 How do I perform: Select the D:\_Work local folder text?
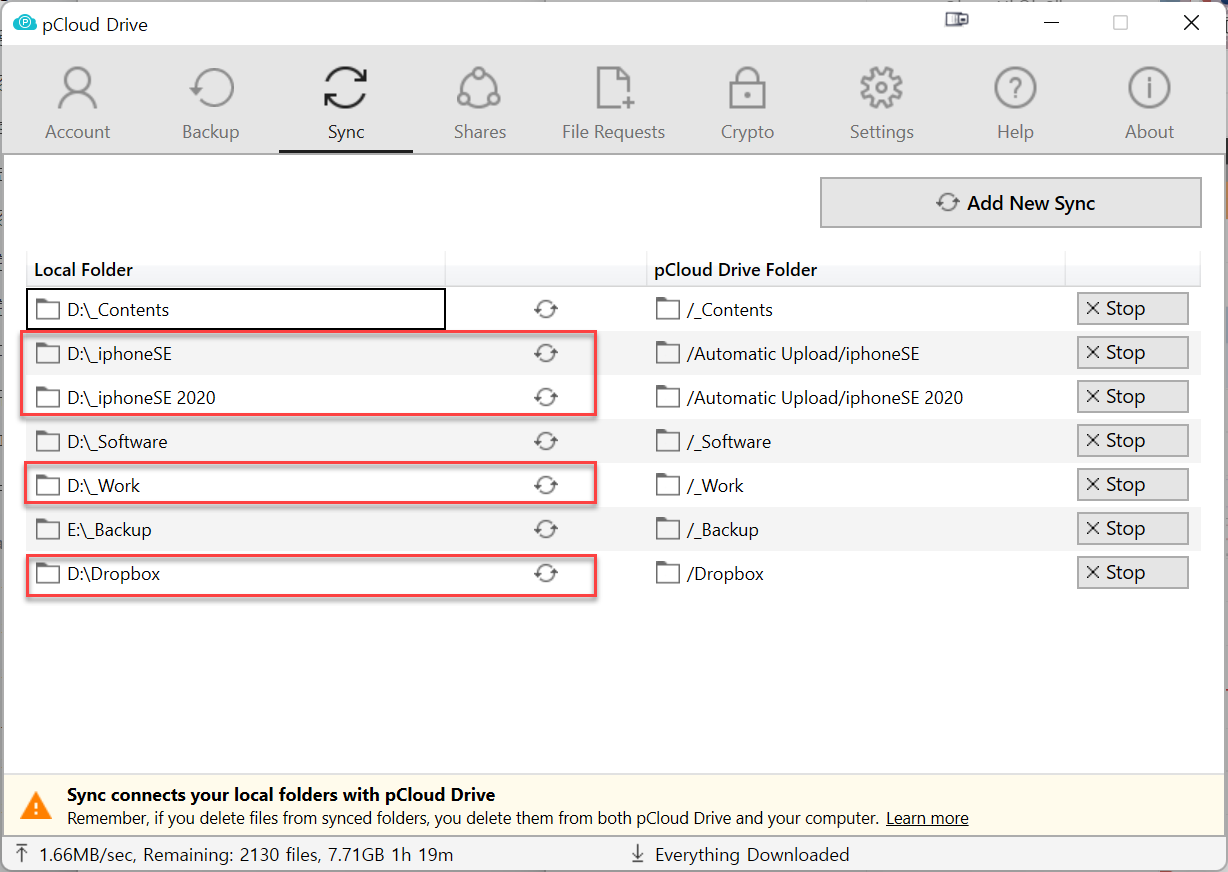[104, 485]
